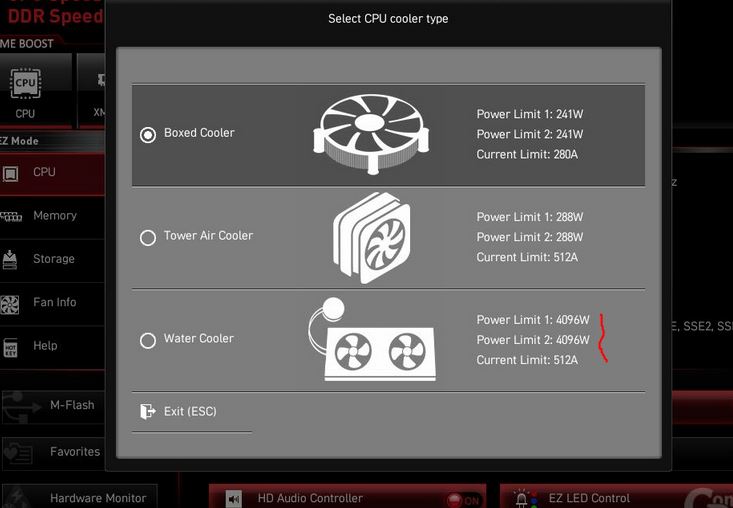This screenshot has height=508, width=733.
Task: Open the Favorites panel
Action: (x=53, y=452)
